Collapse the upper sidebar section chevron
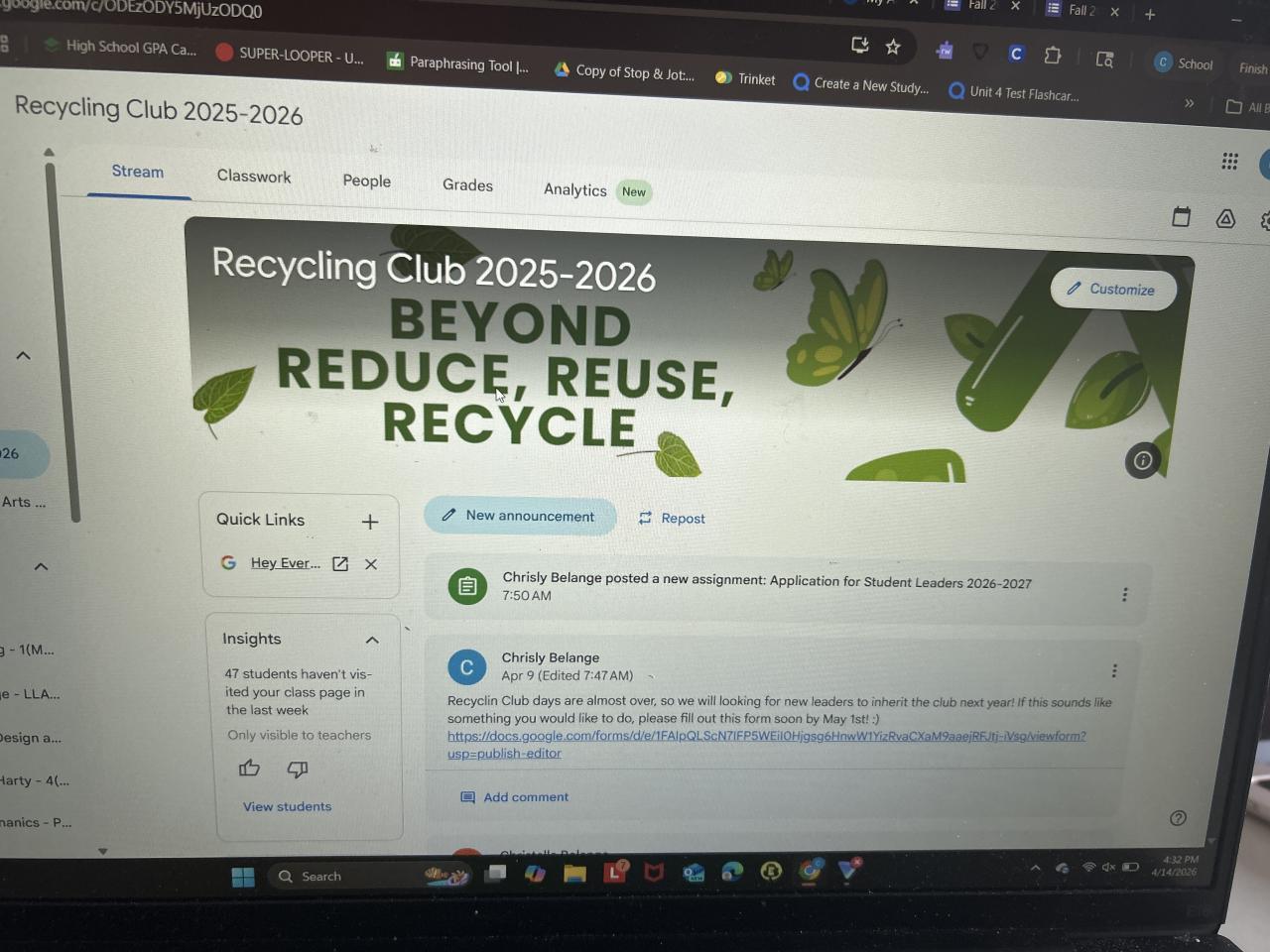Image resolution: width=1270 pixels, height=952 pixels. point(24,355)
